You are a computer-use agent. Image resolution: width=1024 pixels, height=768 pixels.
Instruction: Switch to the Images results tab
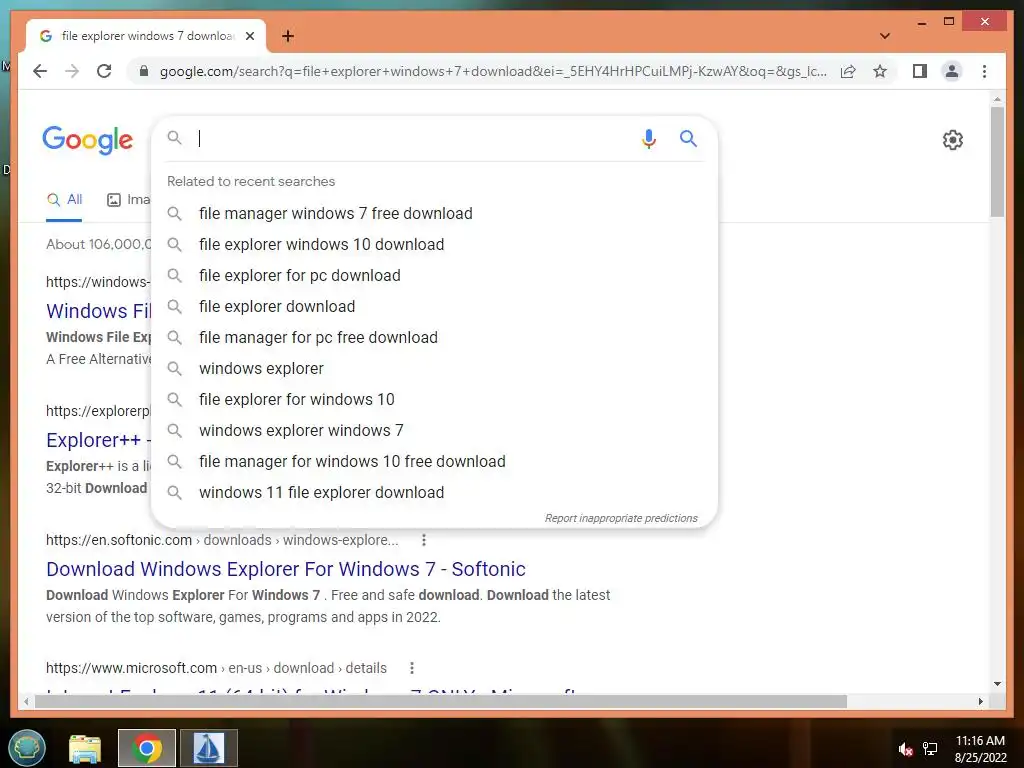click(129, 200)
